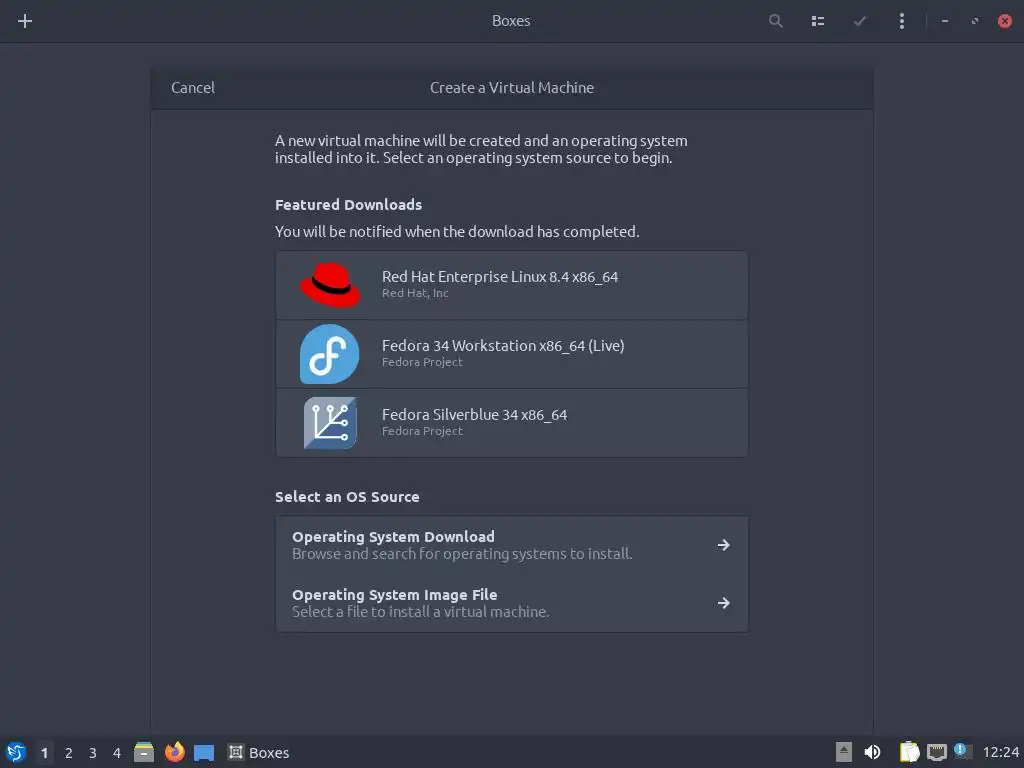Image resolution: width=1024 pixels, height=768 pixels.
Task: Open Operating System Download option
Action: pos(511,545)
